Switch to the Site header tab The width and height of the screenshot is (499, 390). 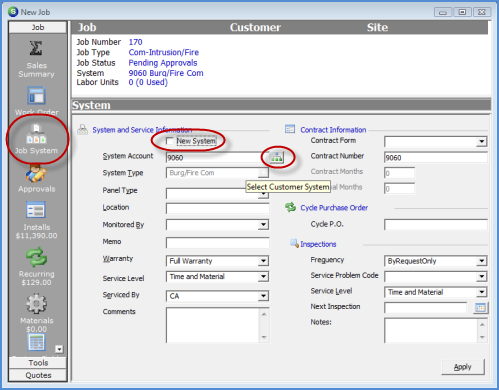point(377,27)
